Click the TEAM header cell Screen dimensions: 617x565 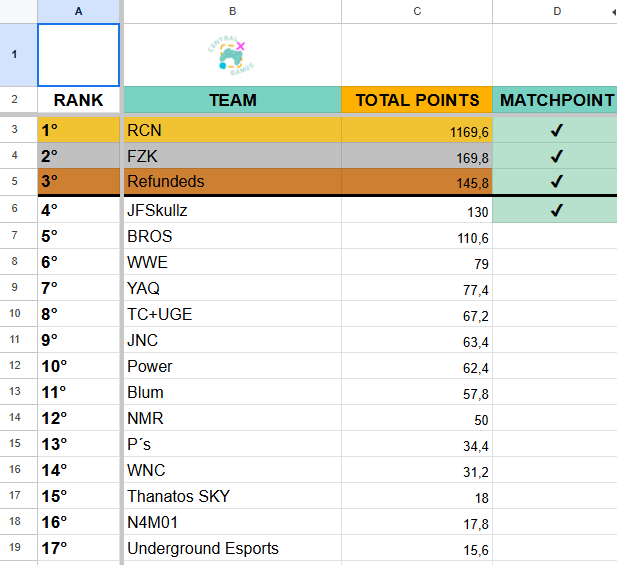click(x=233, y=100)
